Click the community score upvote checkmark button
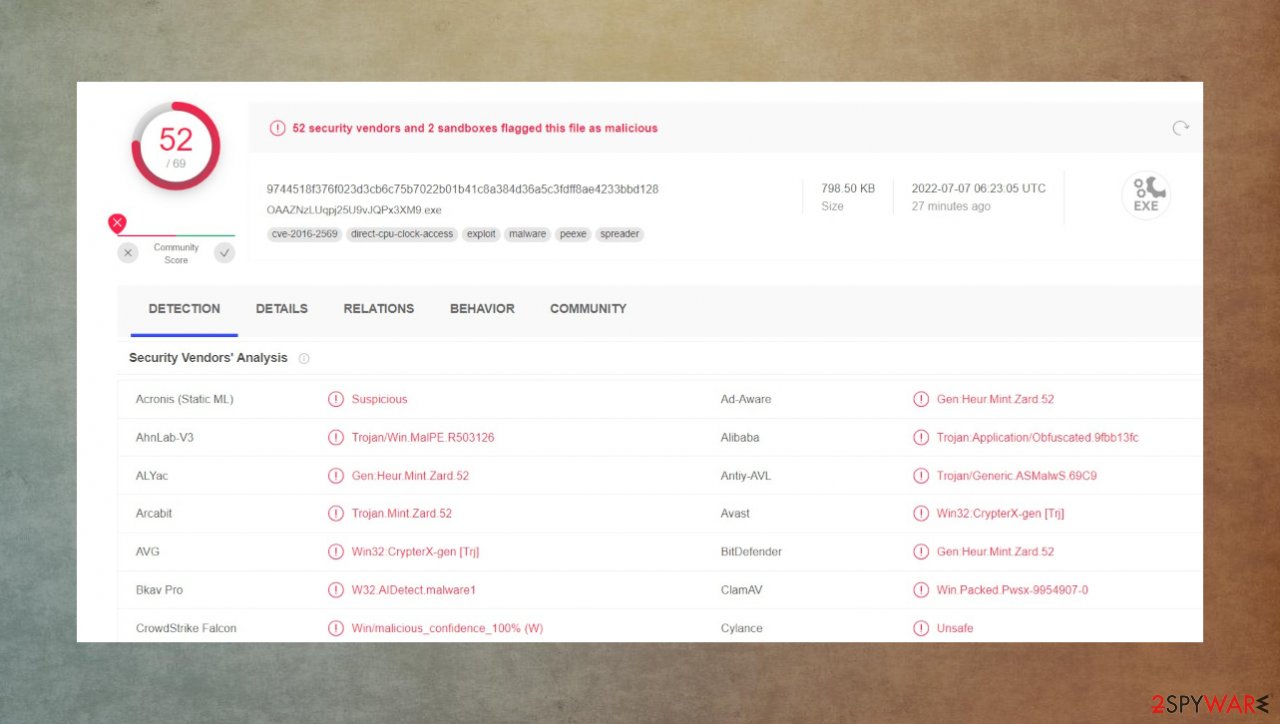The image size is (1280, 724). (x=225, y=253)
